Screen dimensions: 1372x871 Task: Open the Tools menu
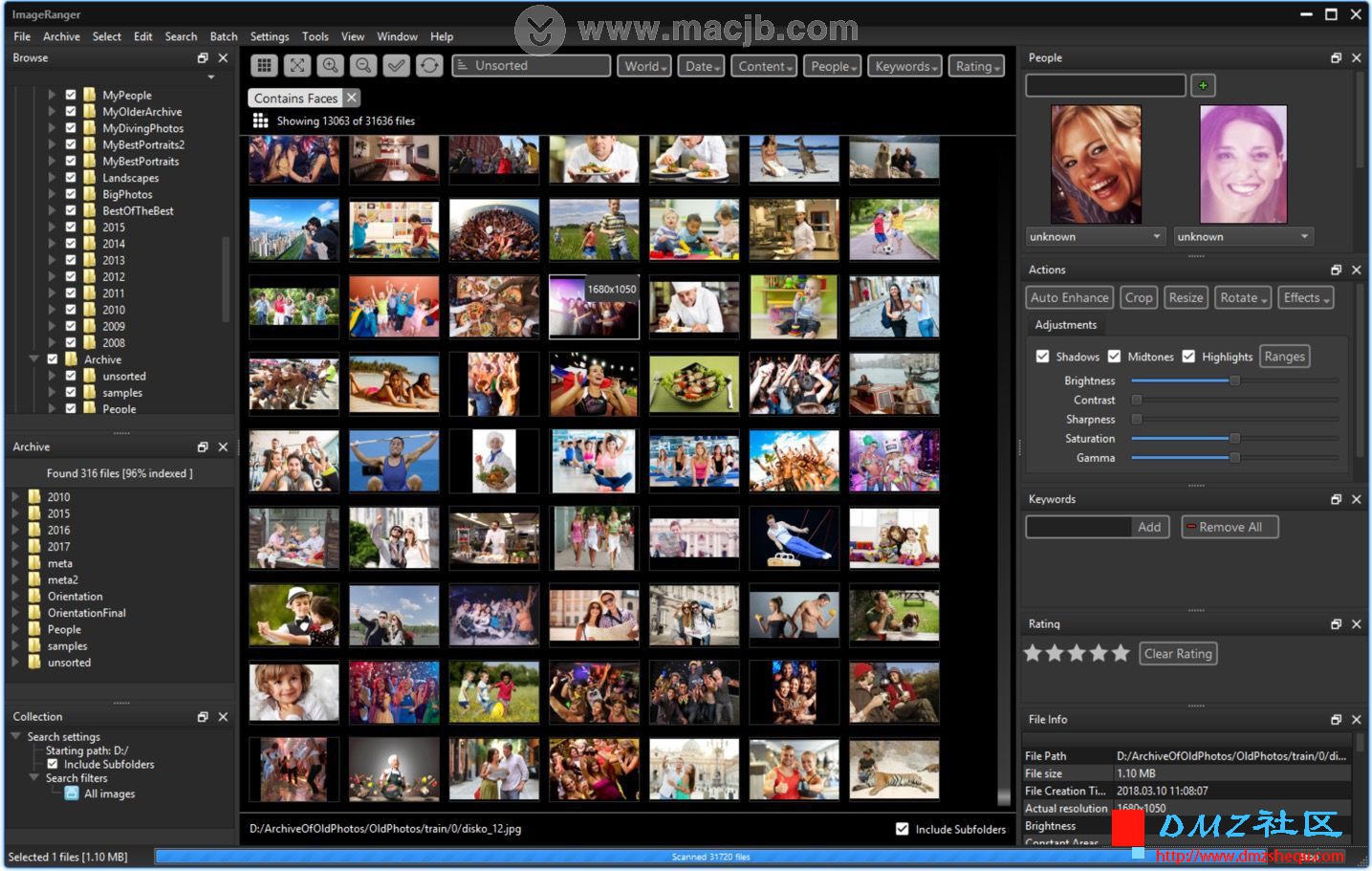(x=316, y=36)
